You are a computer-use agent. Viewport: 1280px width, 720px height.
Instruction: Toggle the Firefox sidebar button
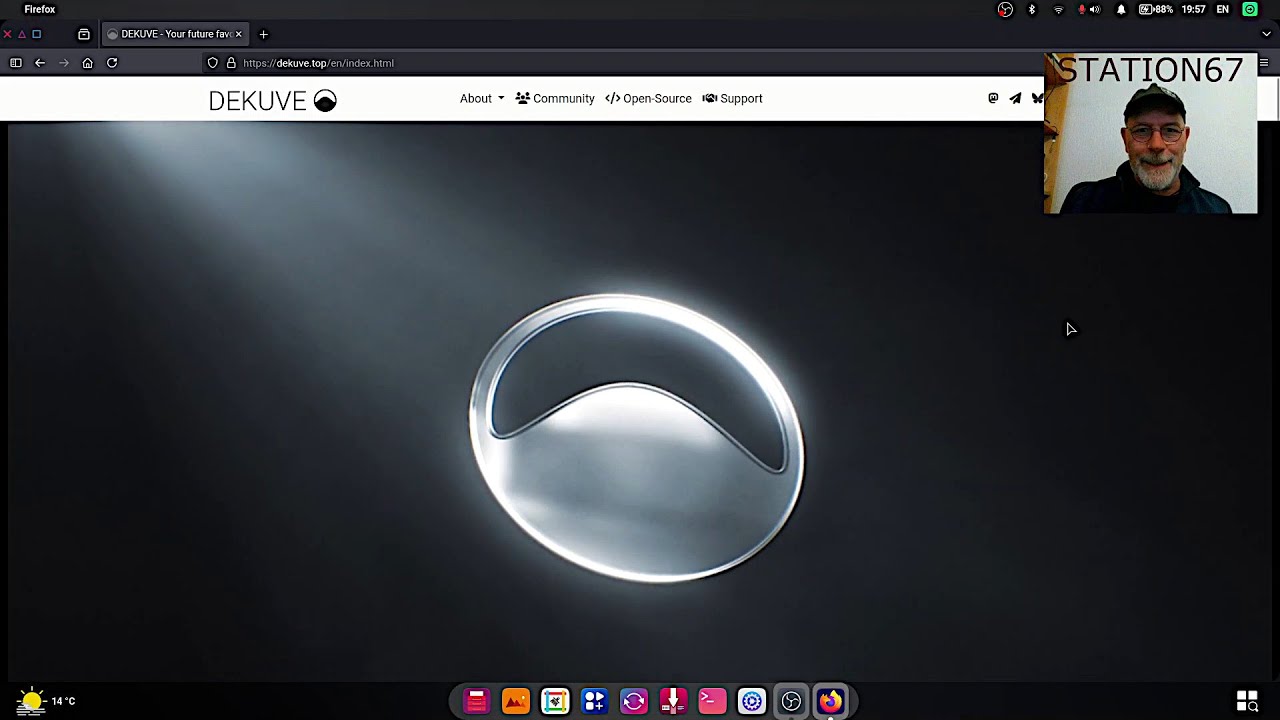pos(16,63)
